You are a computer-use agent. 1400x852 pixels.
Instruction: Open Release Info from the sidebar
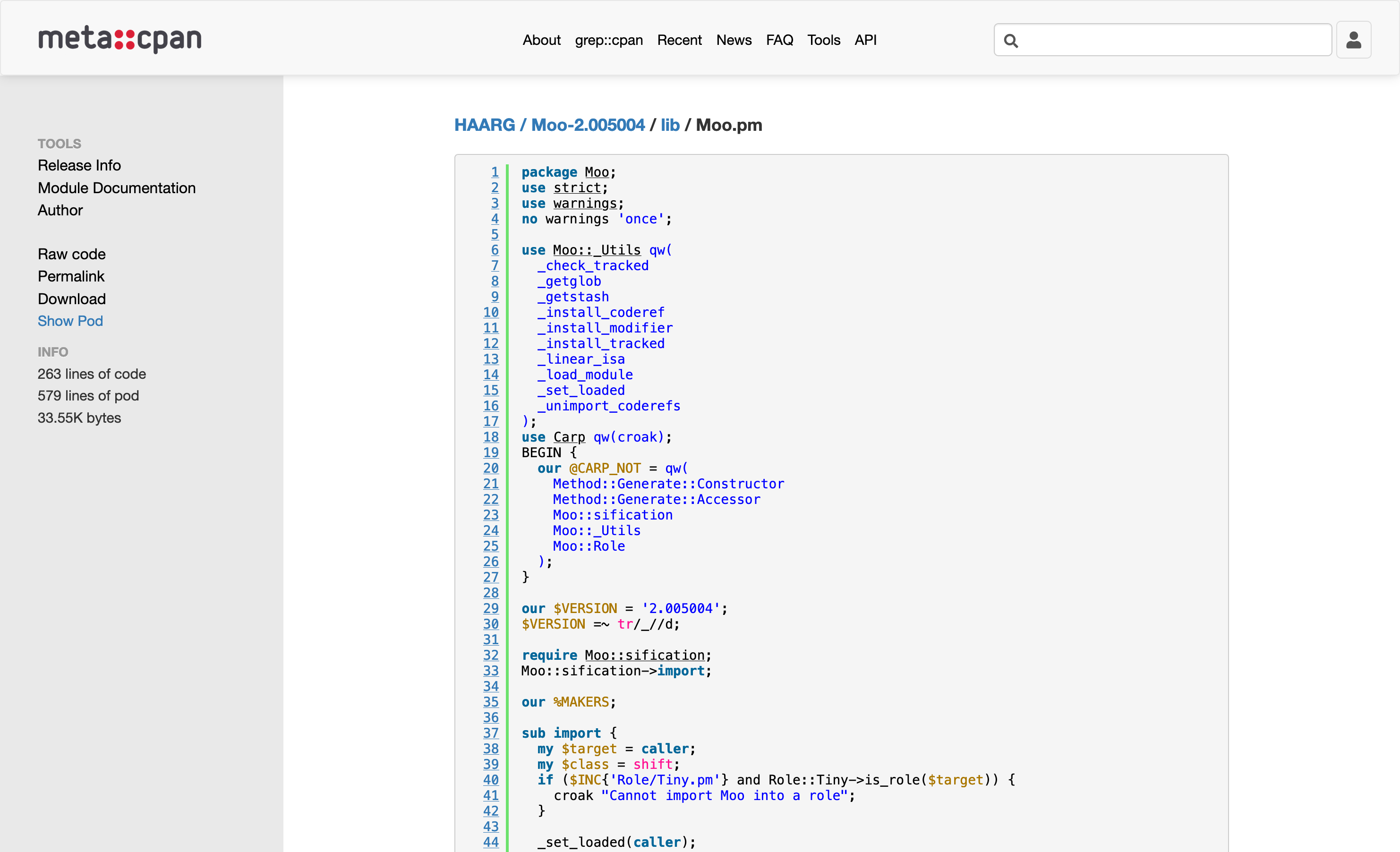79,165
